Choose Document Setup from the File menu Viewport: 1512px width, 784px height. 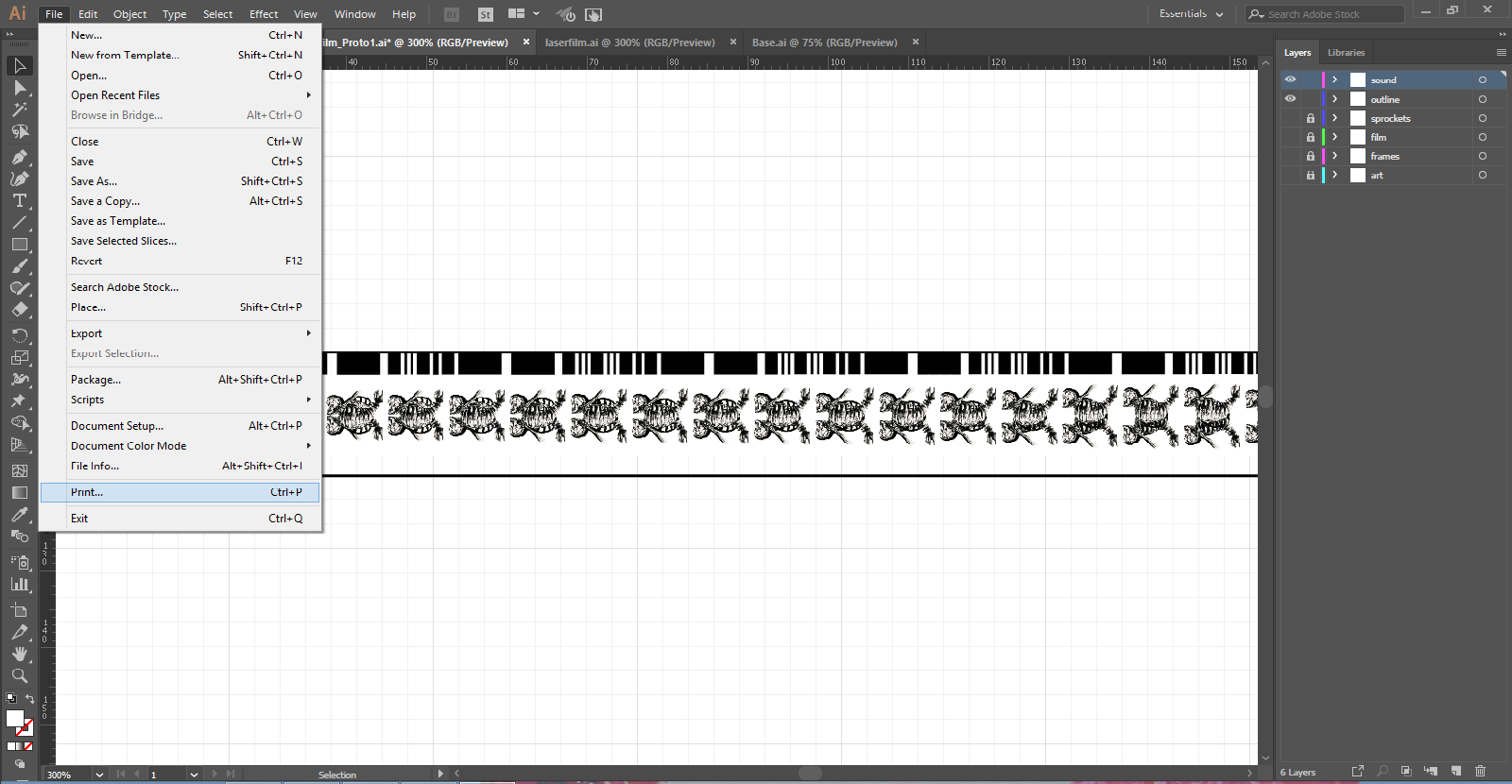coord(180,426)
